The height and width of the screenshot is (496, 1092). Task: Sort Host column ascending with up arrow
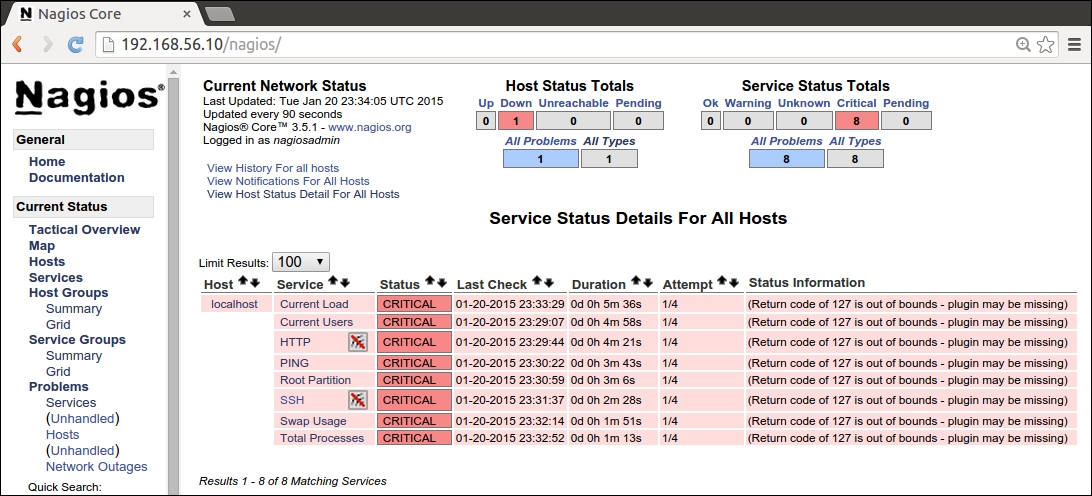point(242,283)
